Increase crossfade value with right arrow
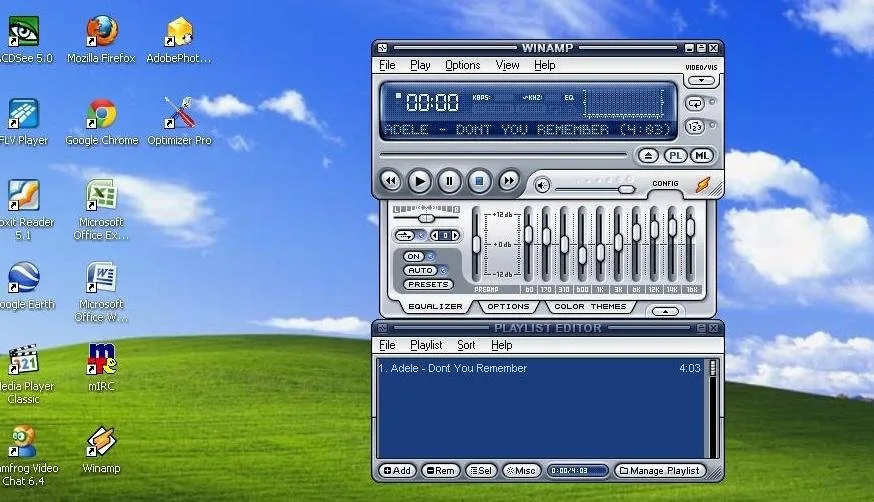The image size is (874, 502). click(455, 236)
